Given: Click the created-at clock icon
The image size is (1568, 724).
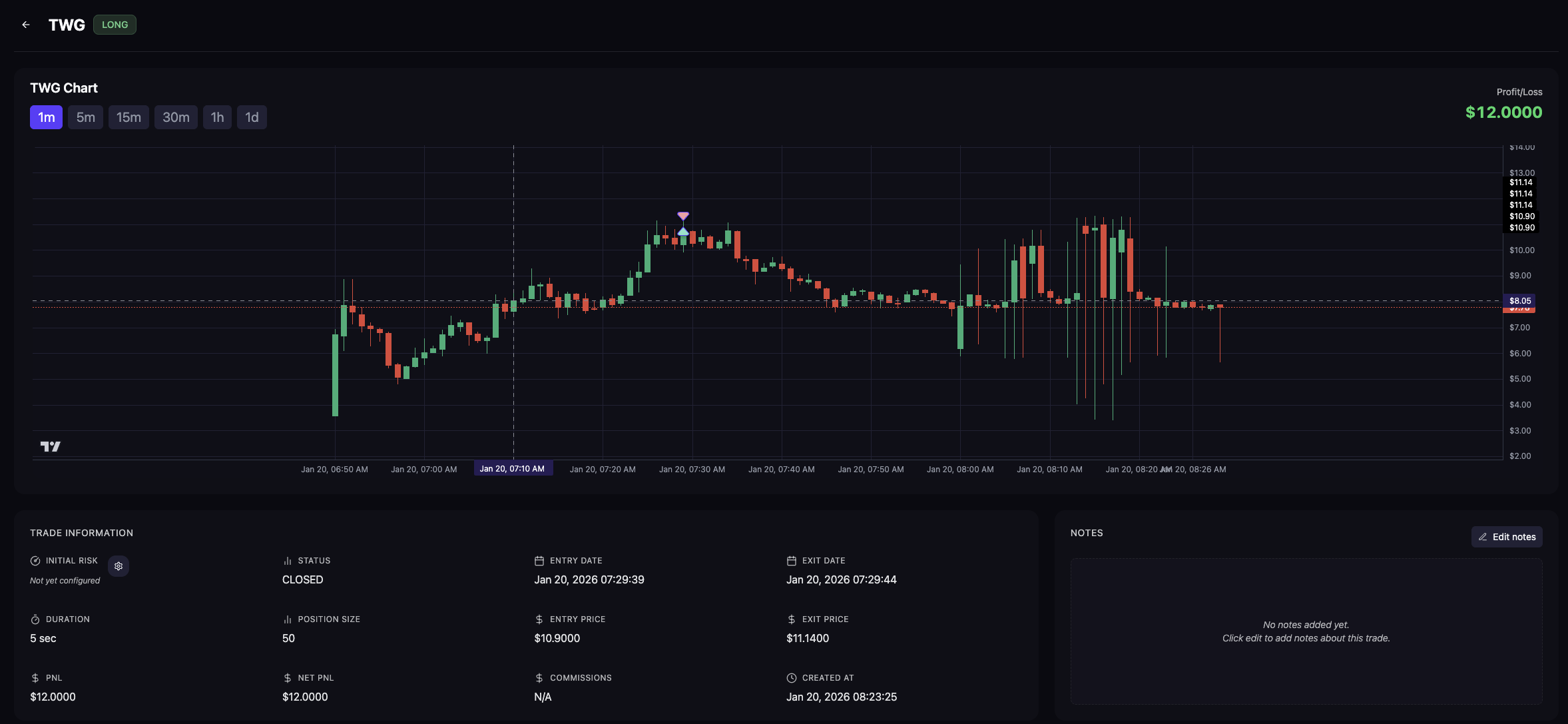Looking at the screenshot, I should [x=792, y=678].
